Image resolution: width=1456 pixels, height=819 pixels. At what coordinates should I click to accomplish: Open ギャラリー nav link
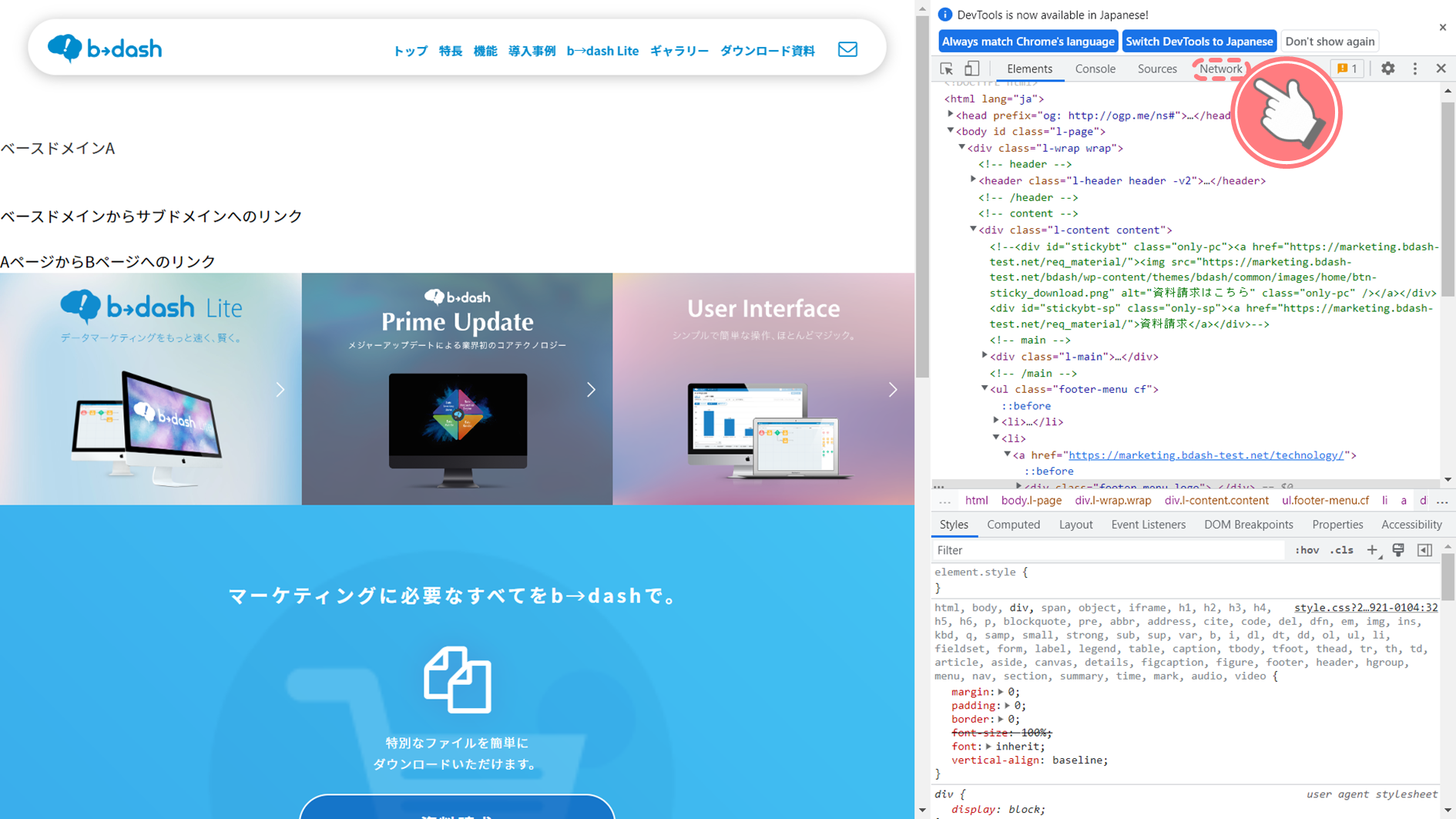679,51
